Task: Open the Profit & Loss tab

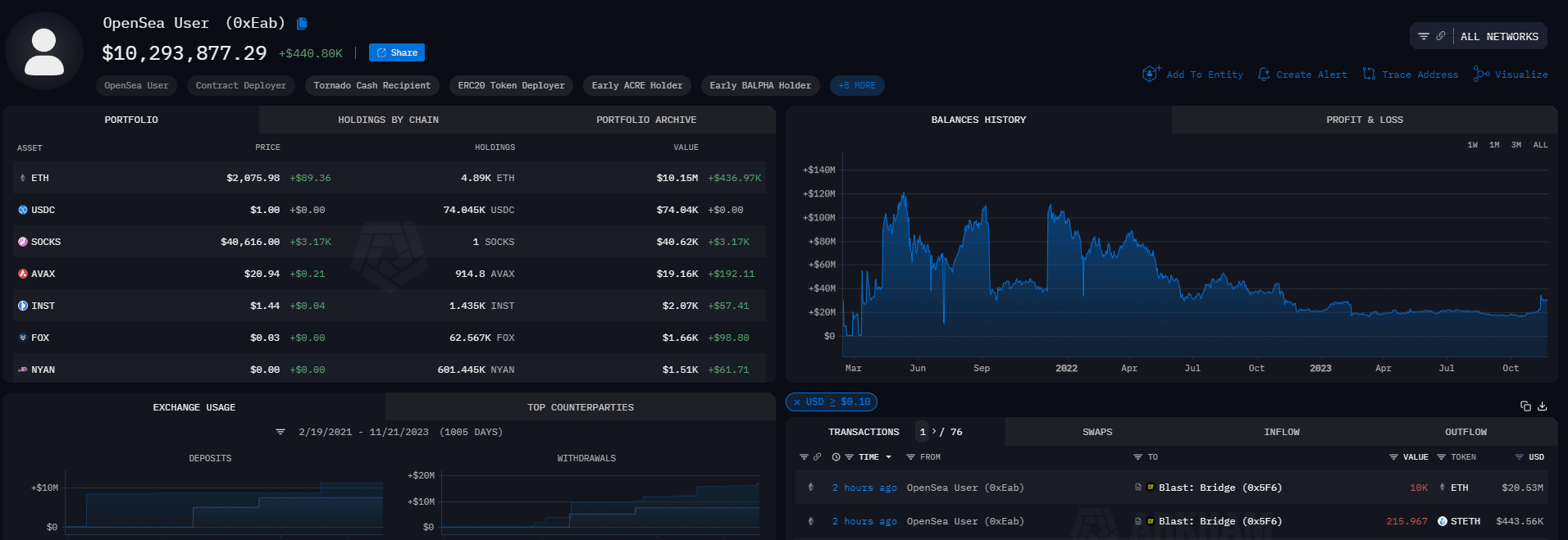Action: (1364, 120)
